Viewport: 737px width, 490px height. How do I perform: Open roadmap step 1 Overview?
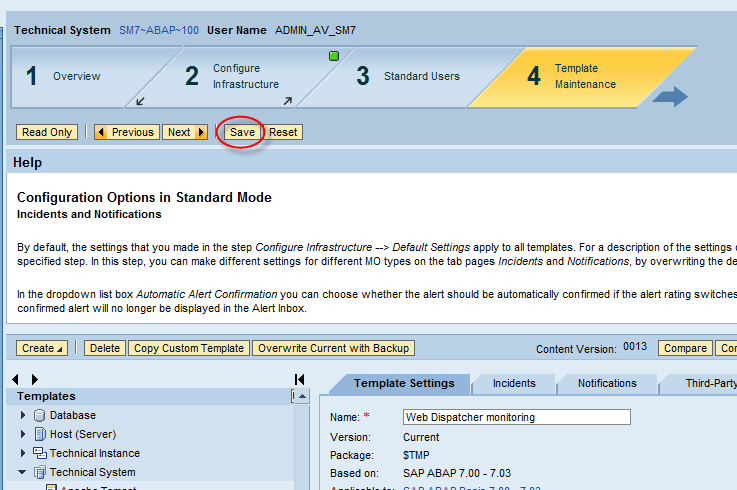77,76
